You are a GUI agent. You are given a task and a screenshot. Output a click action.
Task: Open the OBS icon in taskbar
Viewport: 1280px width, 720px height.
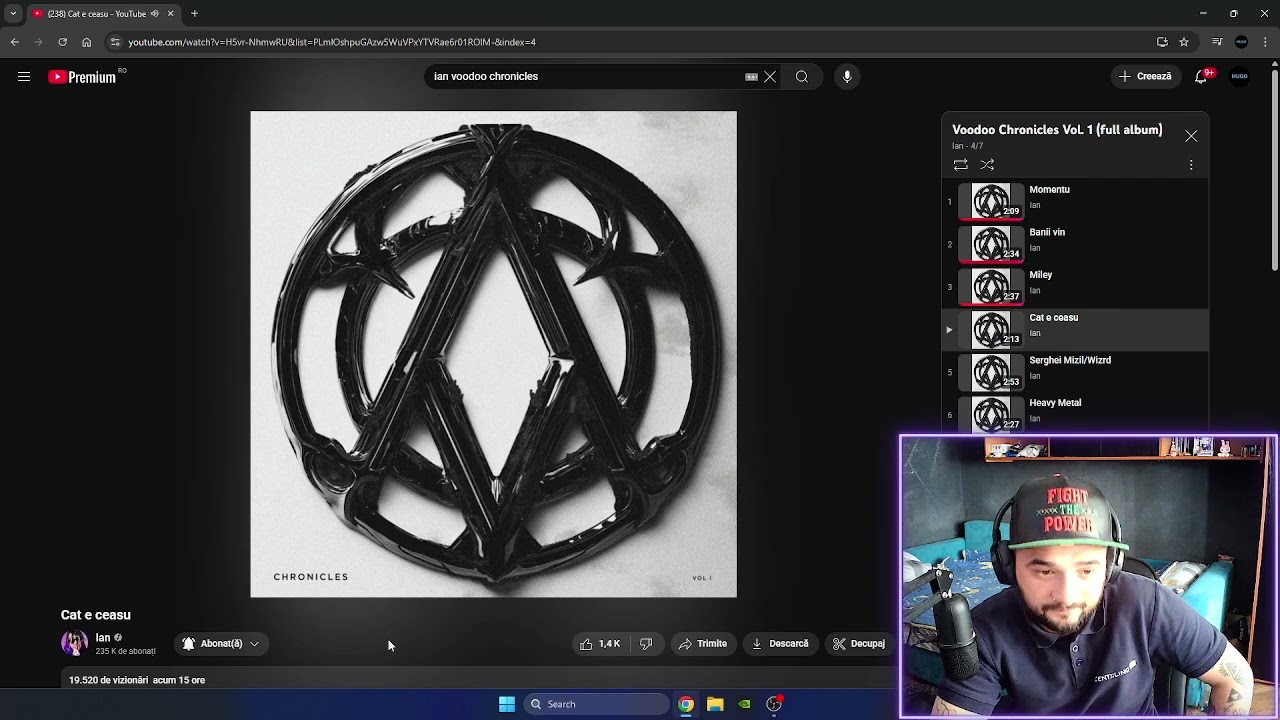point(774,704)
